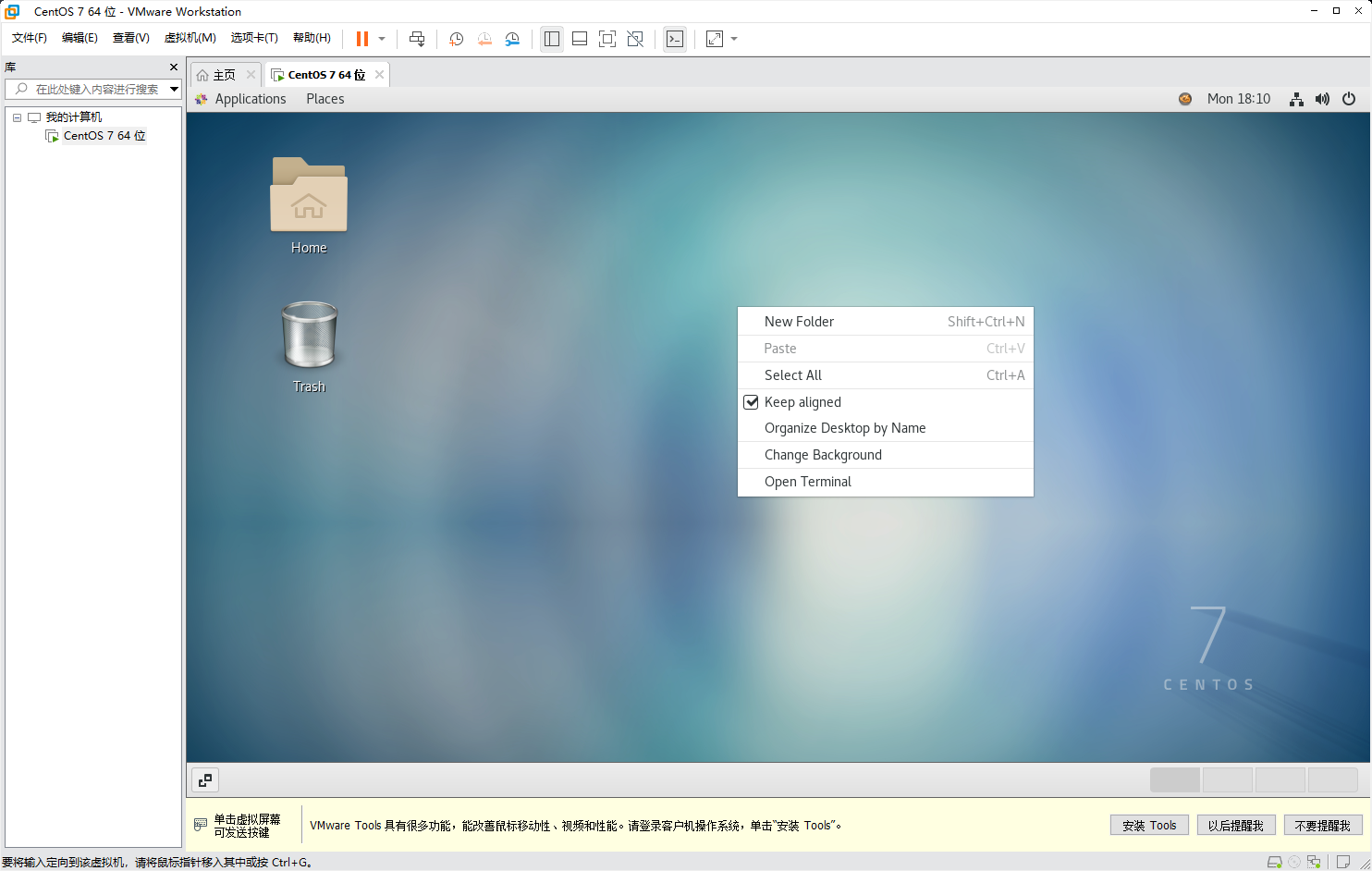Enter full screen mode via toolbar icon
The width and height of the screenshot is (1372, 871).
coord(607,39)
